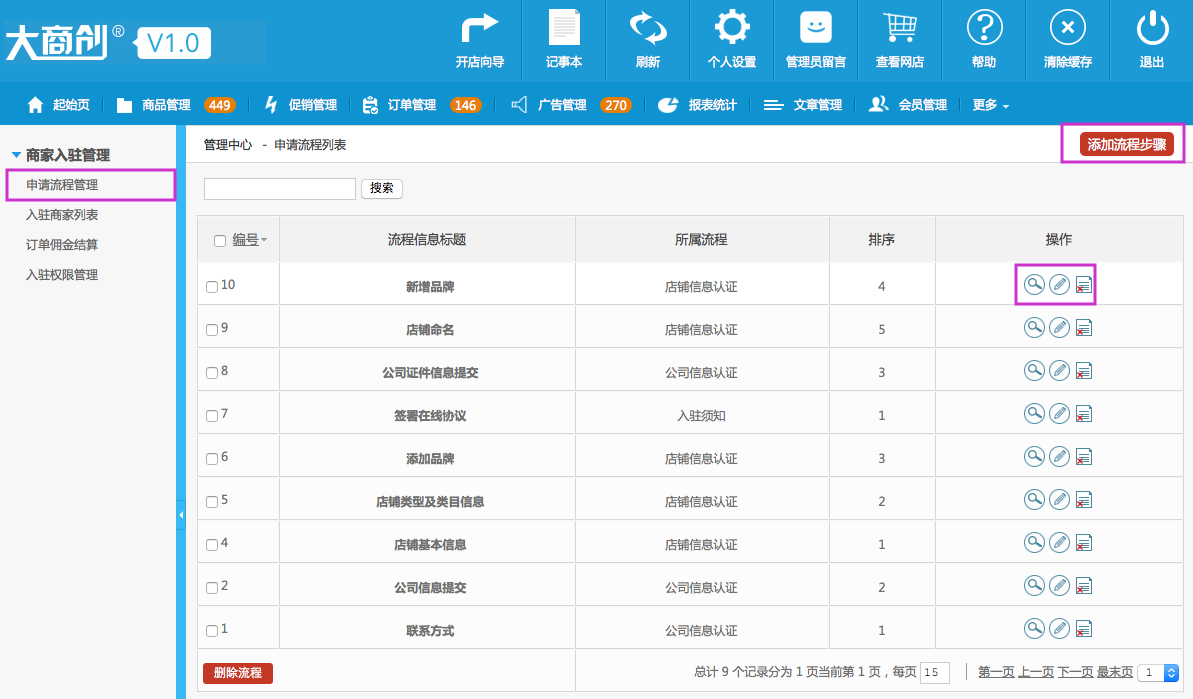Screen dimensions: 1193x699
Task: Focus the search keyword input field
Action: click(x=279, y=189)
